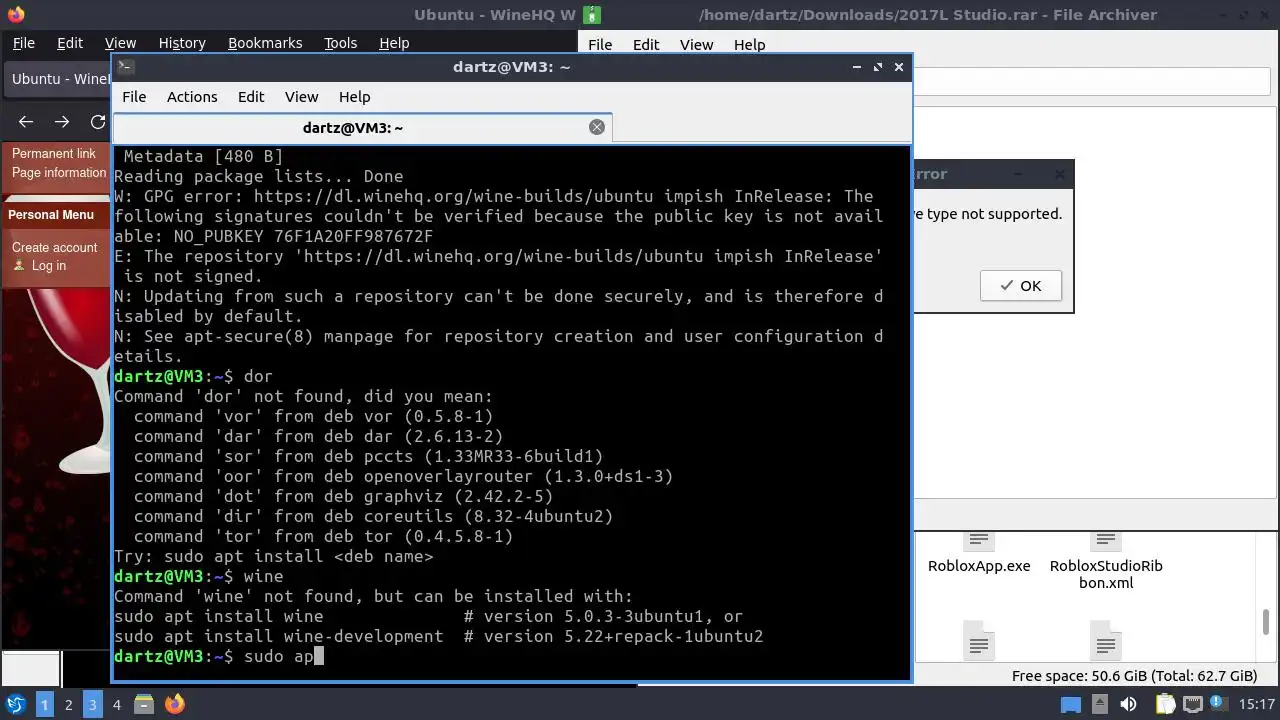Open the terminal Edit menu
This screenshot has width=1280, height=720.
pyautogui.click(x=251, y=97)
